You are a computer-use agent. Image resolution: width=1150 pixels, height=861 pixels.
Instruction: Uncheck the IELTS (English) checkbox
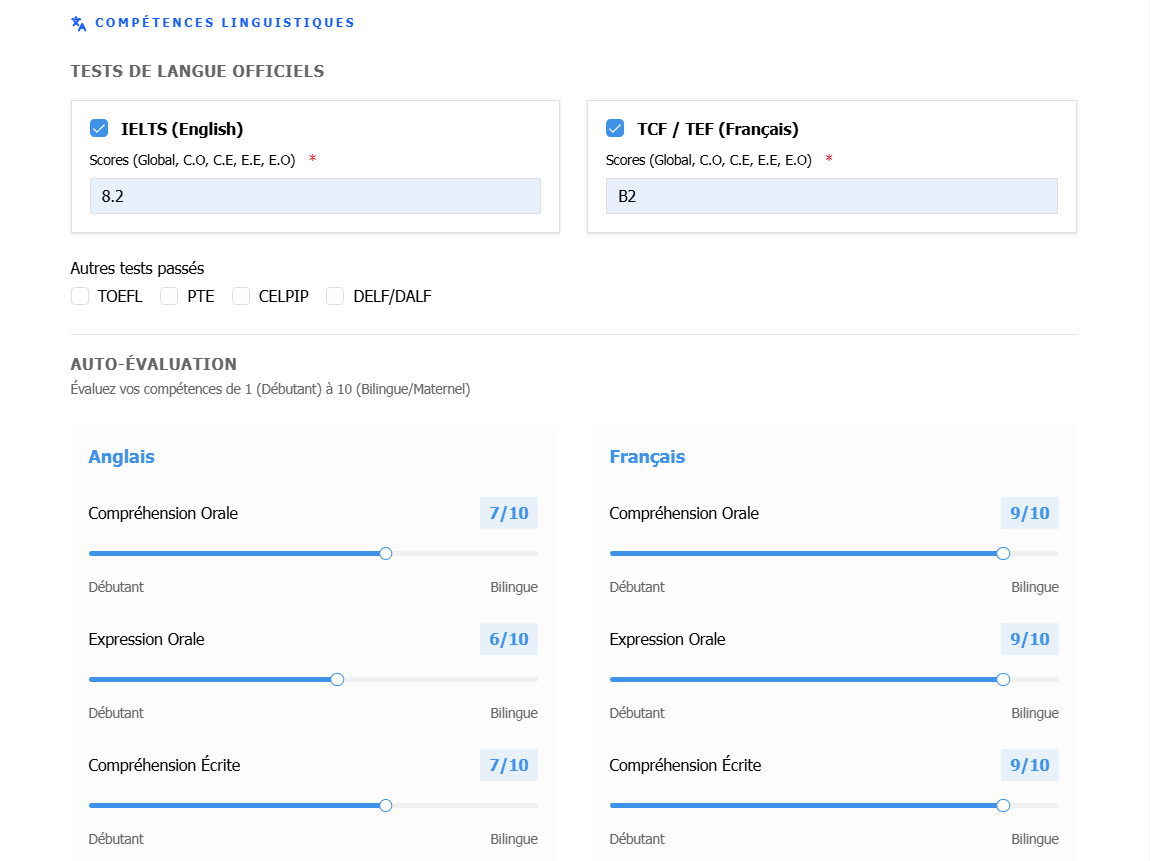pyautogui.click(x=99, y=128)
